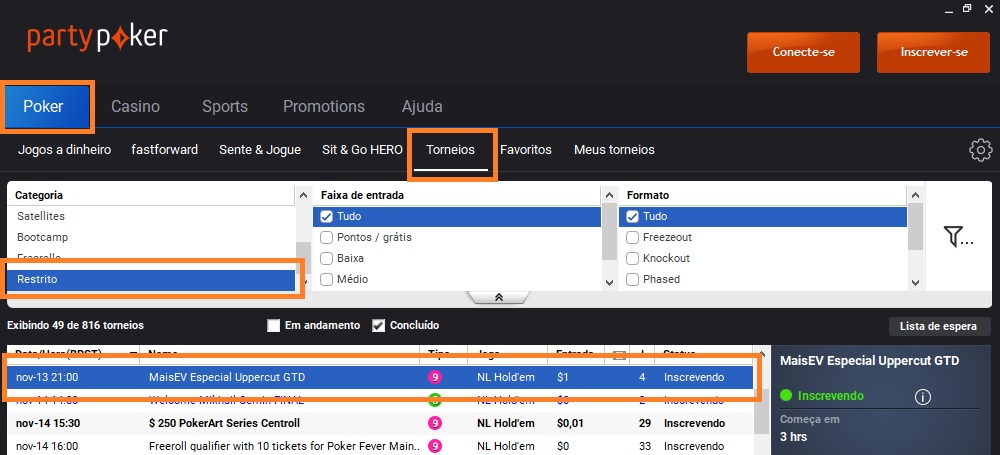Click the Exibindo 49 de 816 torneios text
Image resolution: width=1000 pixels, height=455 pixels.
(x=75, y=325)
